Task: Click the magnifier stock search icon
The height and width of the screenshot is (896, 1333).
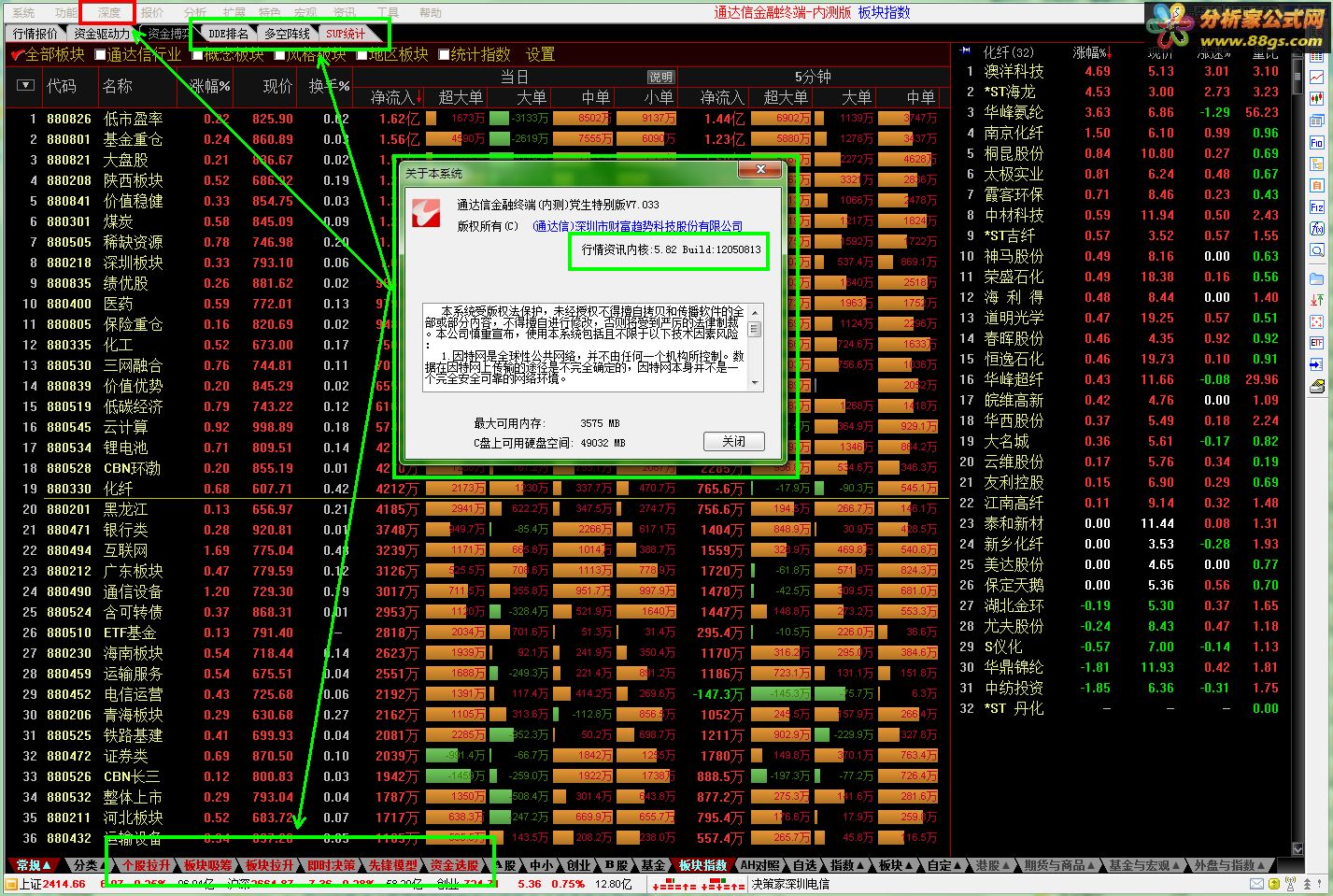Action: pyautogui.click(x=1317, y=249)
